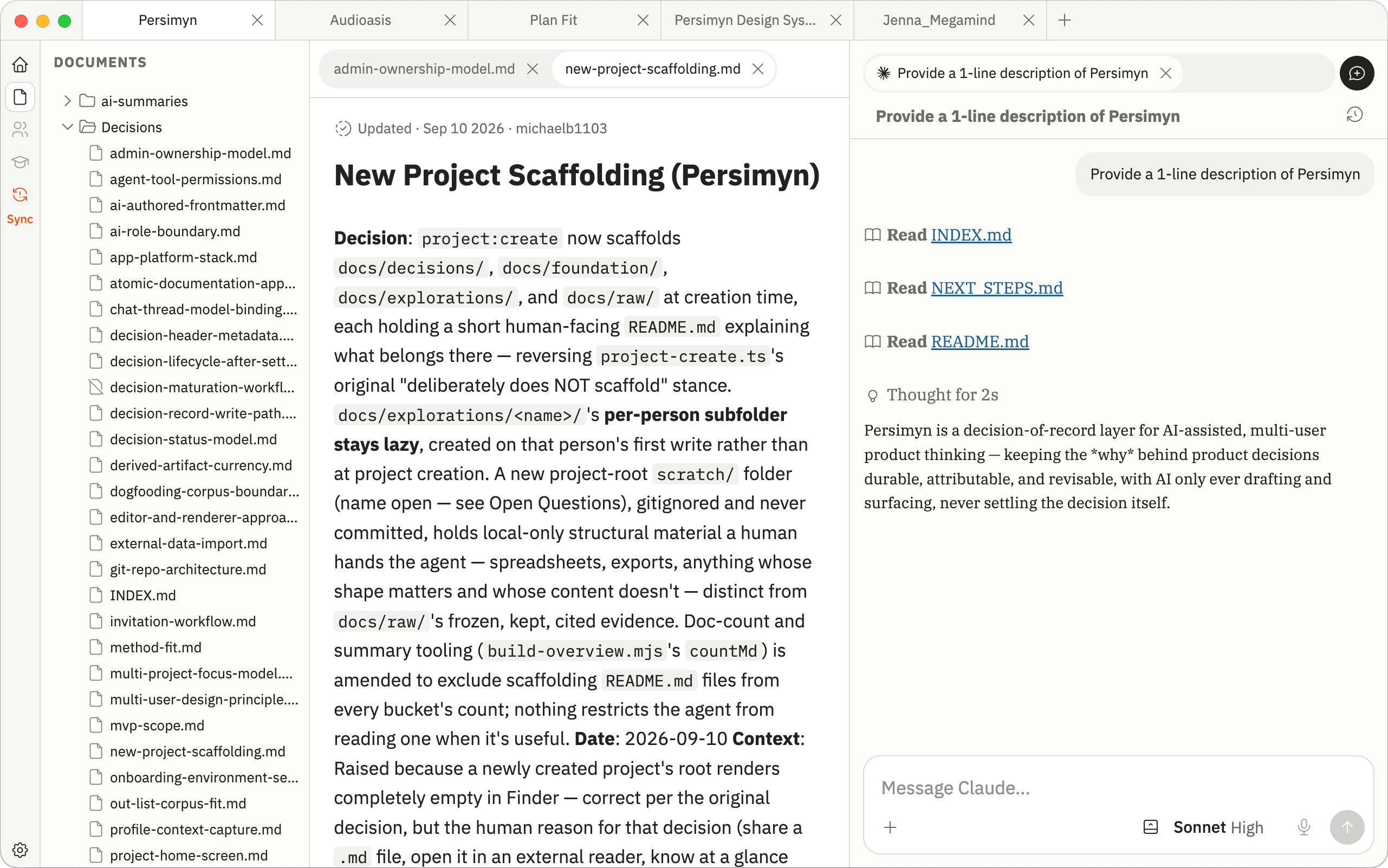Screen dimensions: 1388x868
Task: Click the microphone icon in message box
Action: coord(1303,827)
